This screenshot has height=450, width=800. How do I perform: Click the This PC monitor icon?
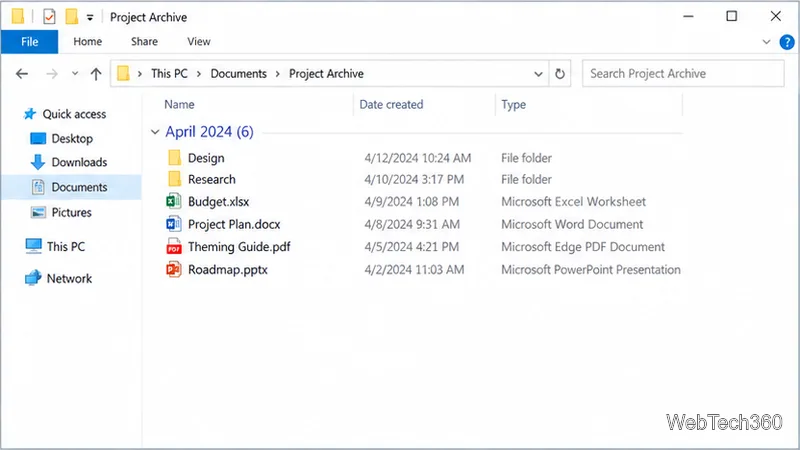(34, 246)
